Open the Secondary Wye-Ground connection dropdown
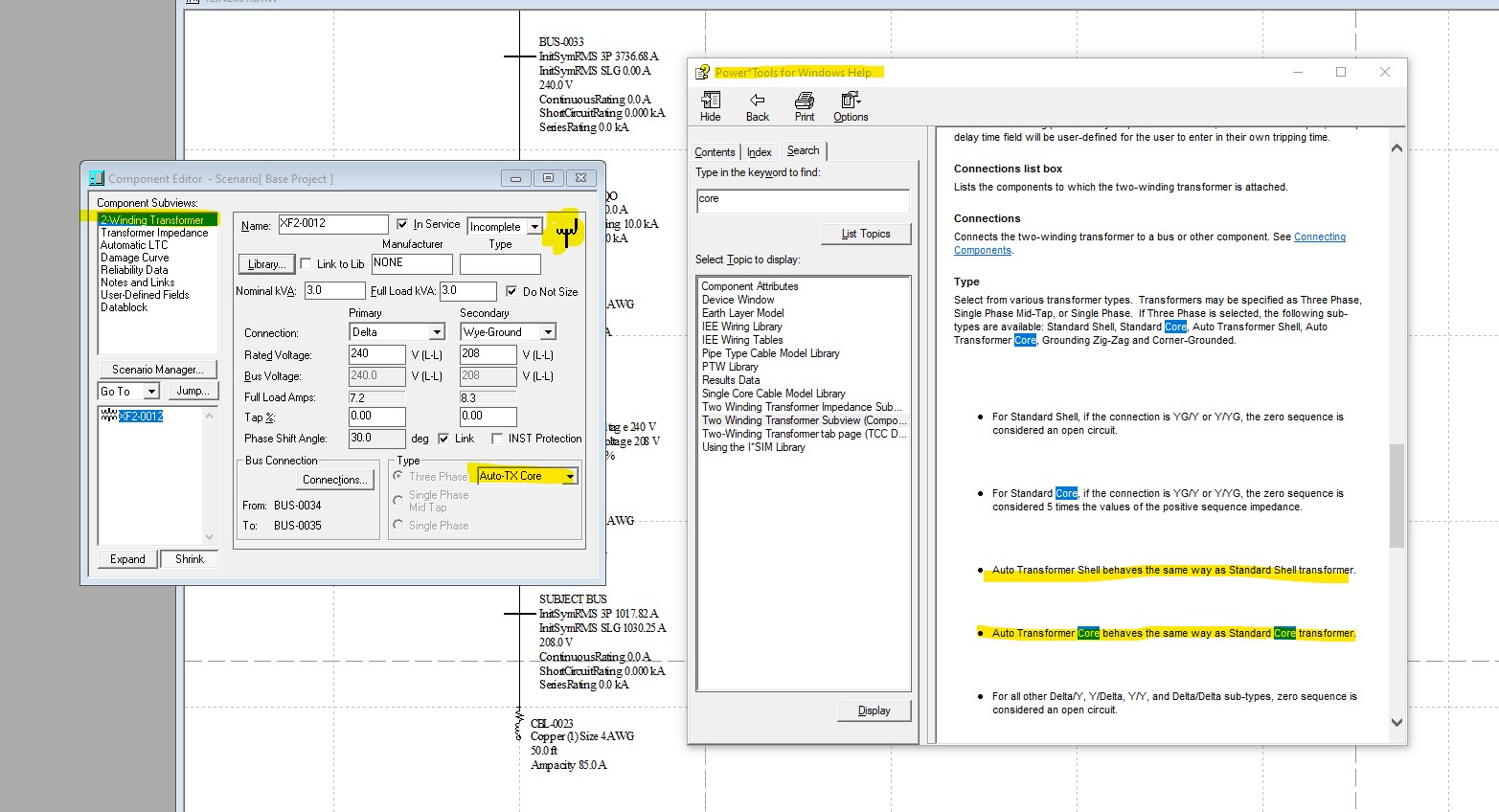The height and width of the screenshot is (812, 1499). pyautogui.click(x=548, y=332)
